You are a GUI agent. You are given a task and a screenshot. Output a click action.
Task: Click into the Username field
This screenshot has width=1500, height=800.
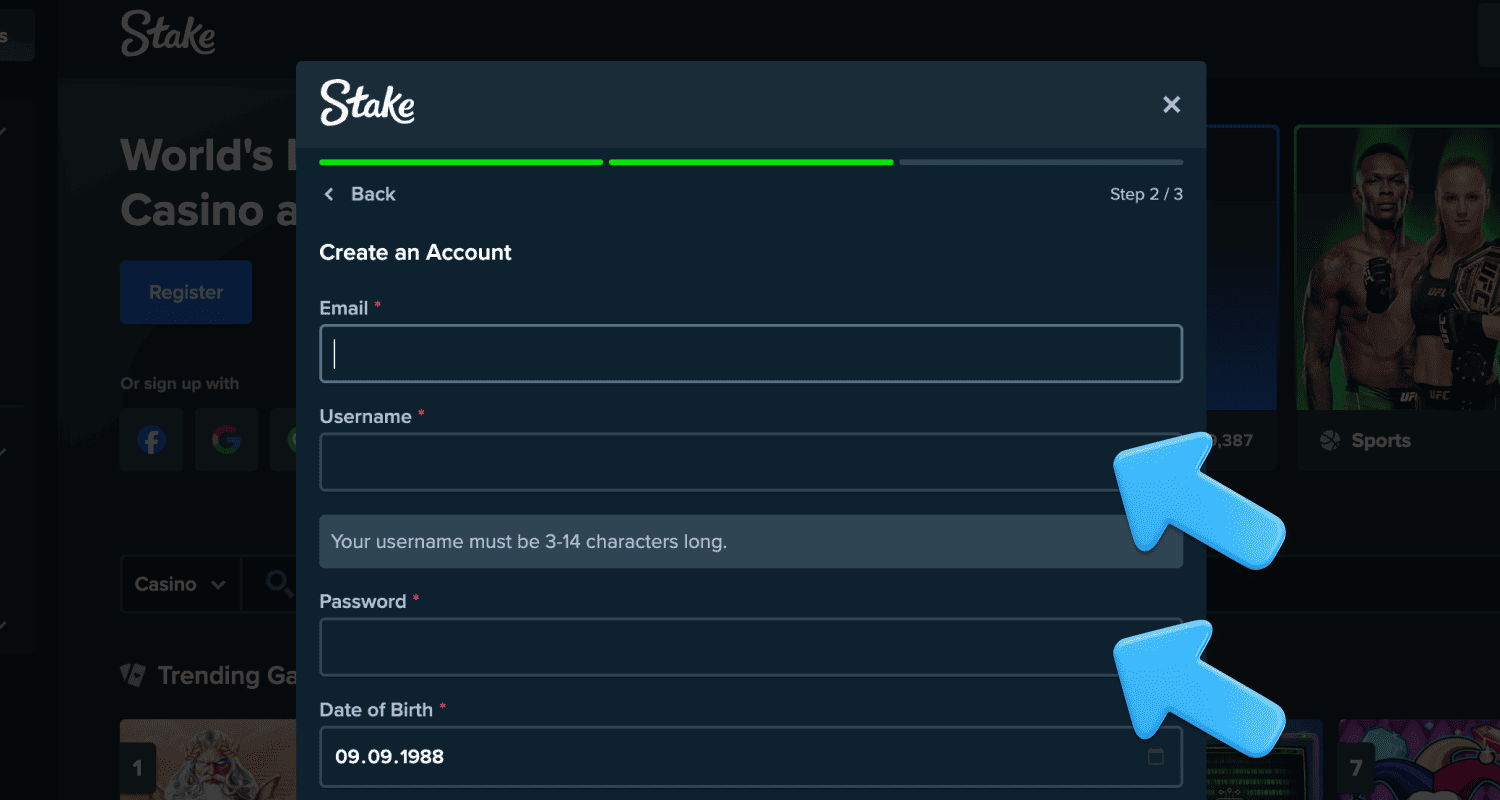click(715, 462)
